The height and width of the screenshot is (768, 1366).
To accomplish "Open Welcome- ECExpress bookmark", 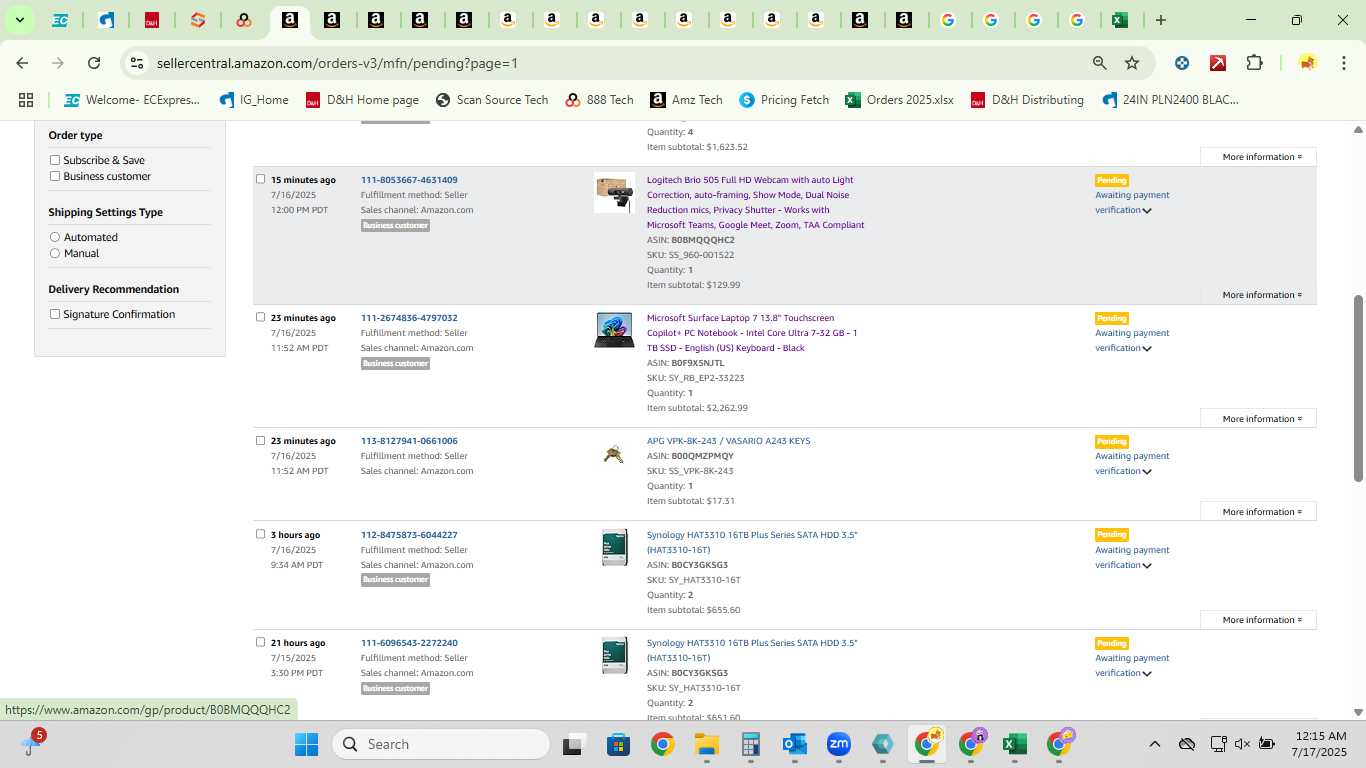I will (132, 100).
